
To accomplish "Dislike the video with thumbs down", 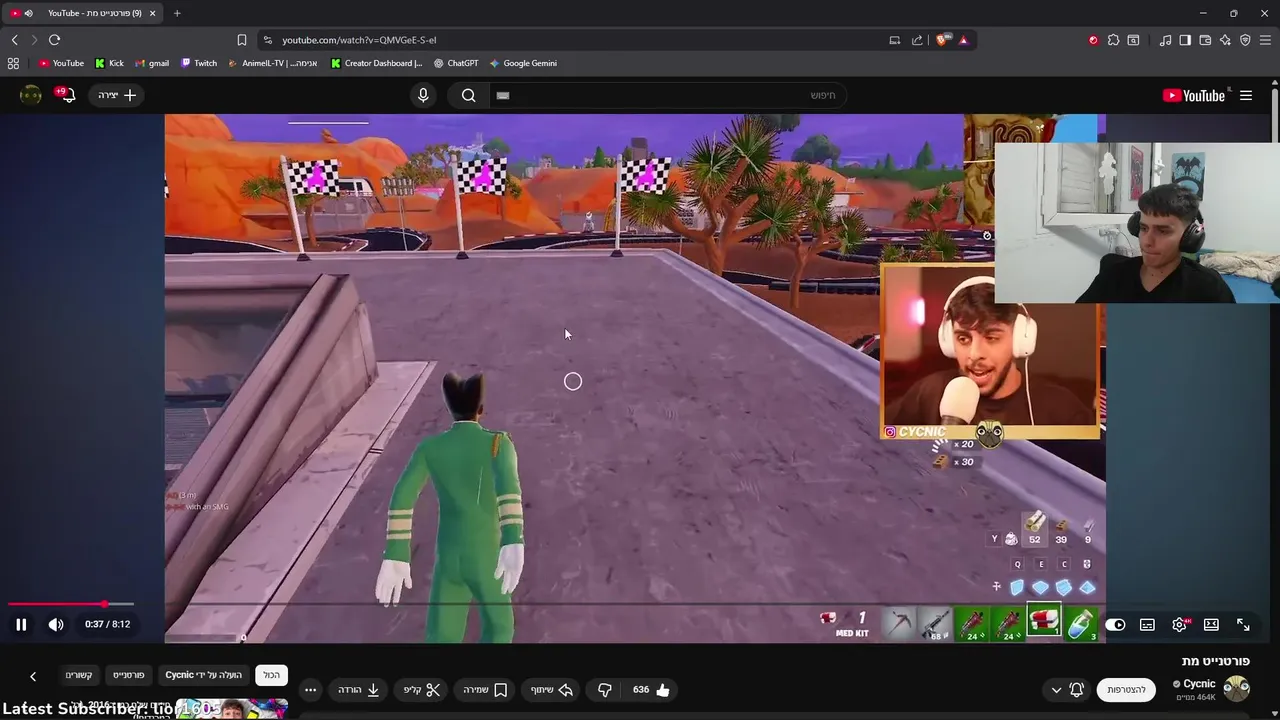I will pyautogui.click(x=604, y=690).
